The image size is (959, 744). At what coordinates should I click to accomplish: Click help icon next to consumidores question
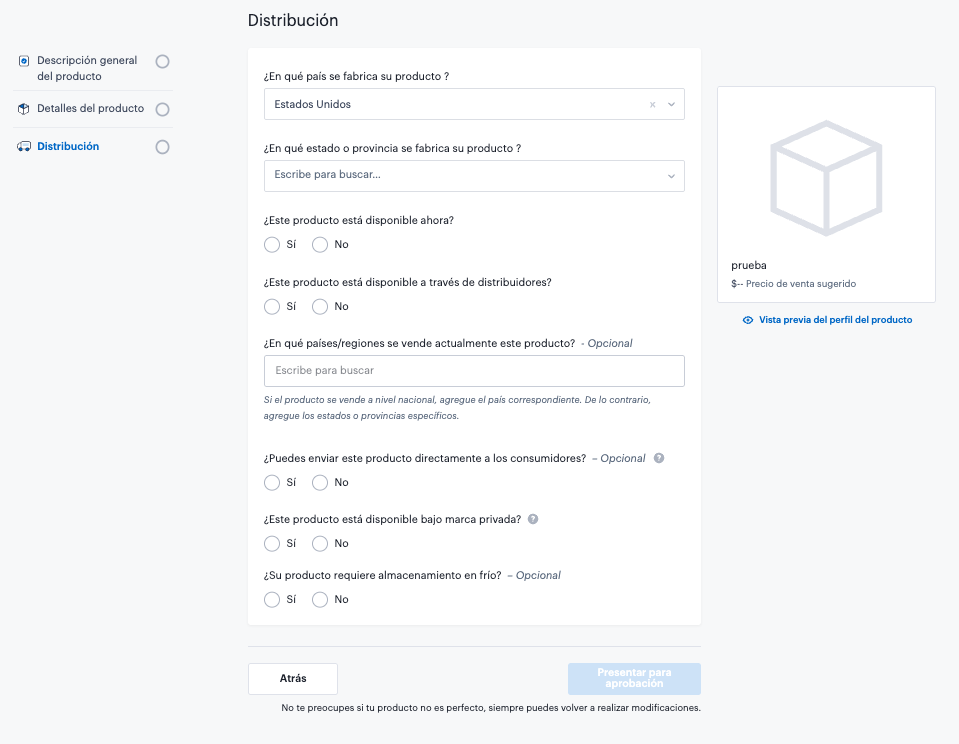click(x=659, y=458)
